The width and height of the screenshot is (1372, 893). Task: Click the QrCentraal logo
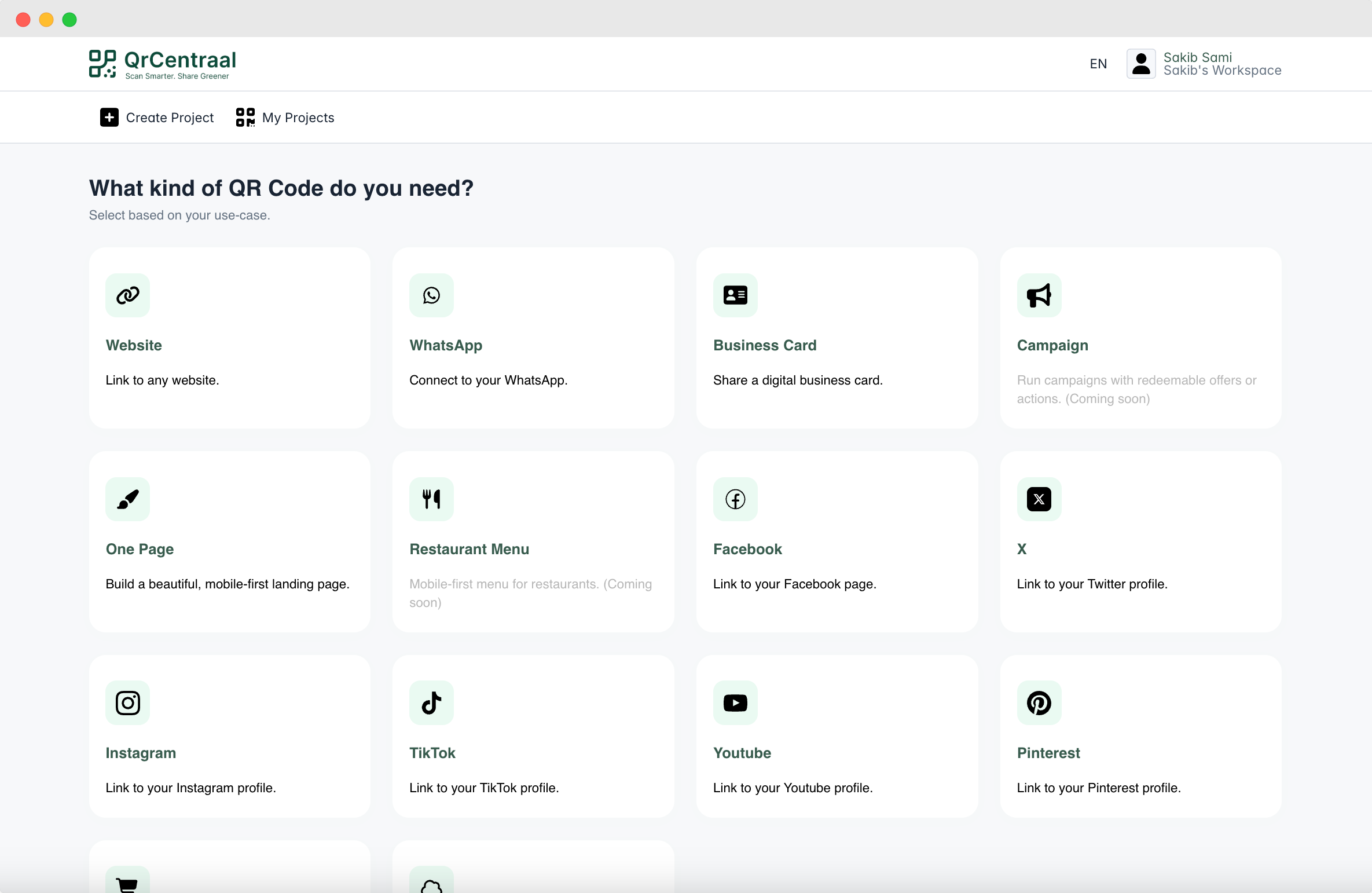pos(163,64)
